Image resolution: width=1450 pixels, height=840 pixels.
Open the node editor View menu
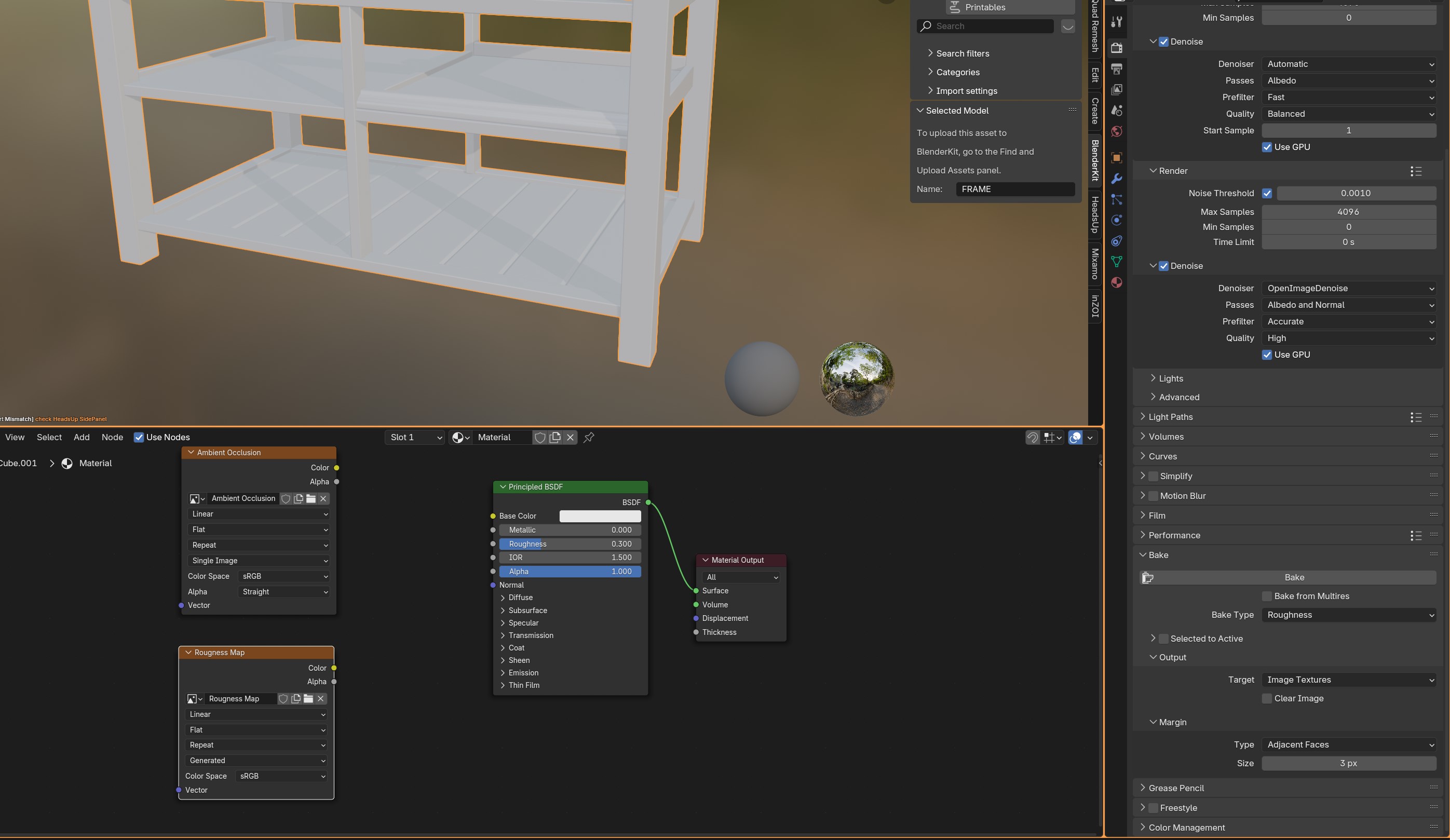click(15, 437)
